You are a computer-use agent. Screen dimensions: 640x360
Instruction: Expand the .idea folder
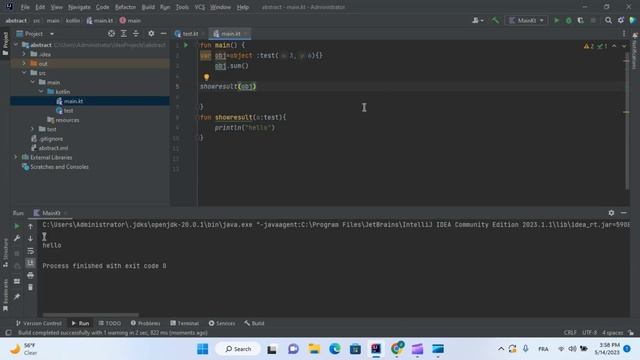tap(24, 54)
